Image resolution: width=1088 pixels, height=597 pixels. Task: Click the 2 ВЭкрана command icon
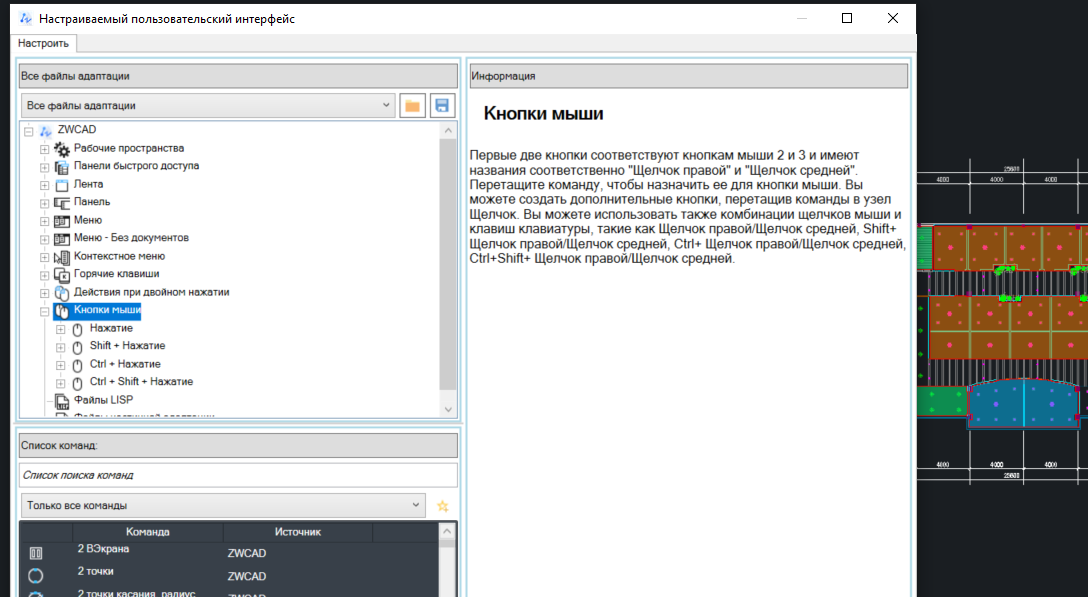point(36,553)
